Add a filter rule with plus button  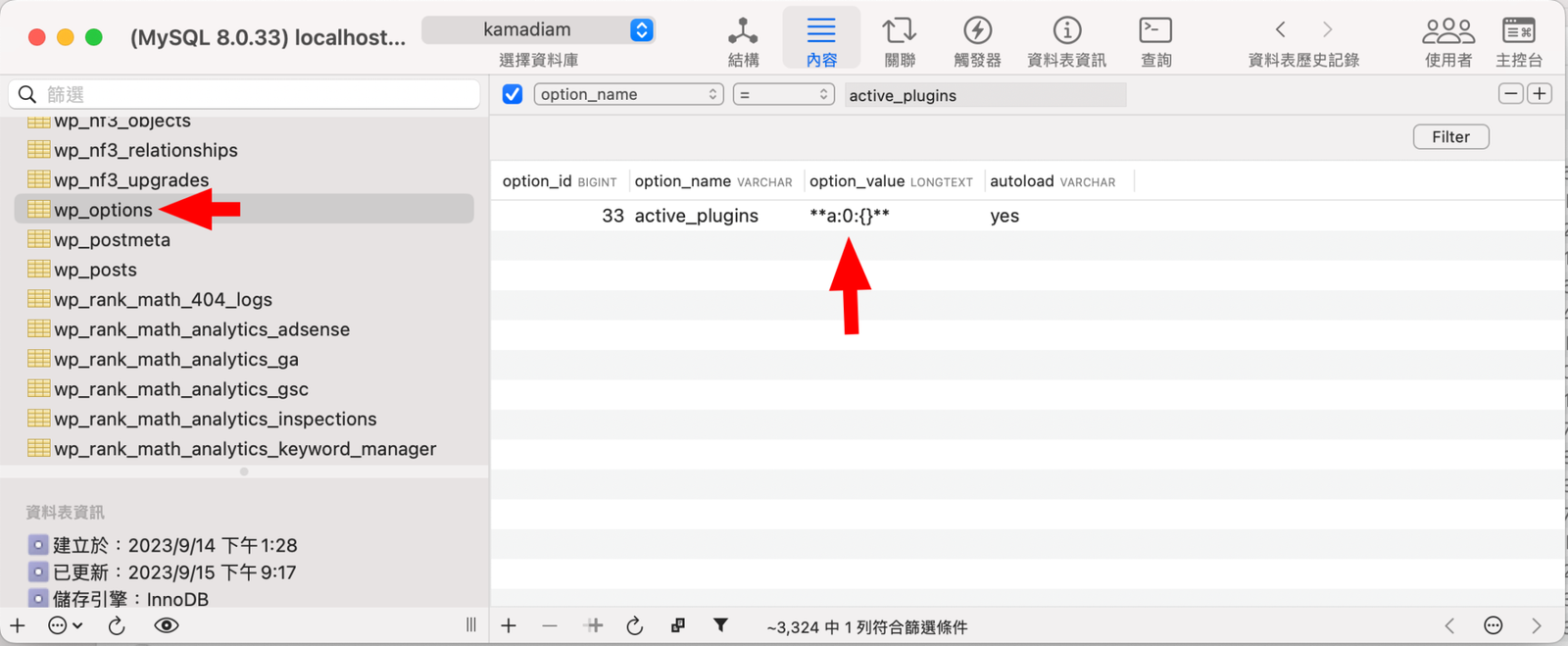pos(1540,94)
